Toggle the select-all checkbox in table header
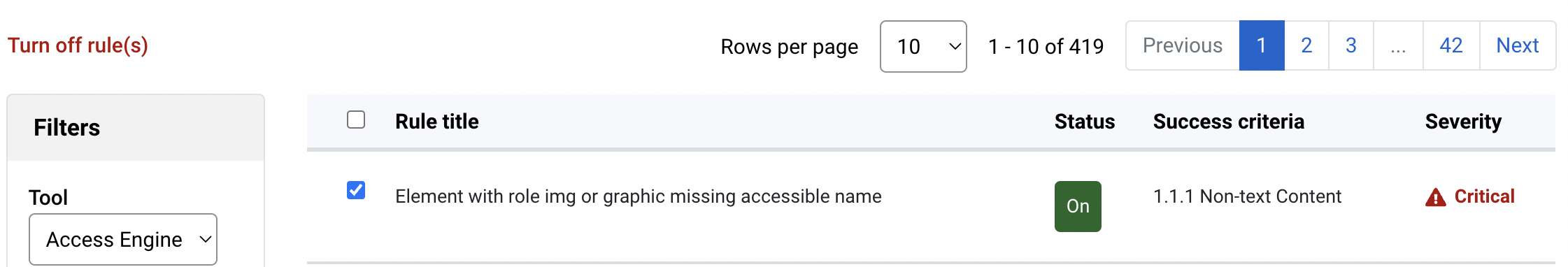This screenshot has height=267, width=1568. tap(356, 120)
